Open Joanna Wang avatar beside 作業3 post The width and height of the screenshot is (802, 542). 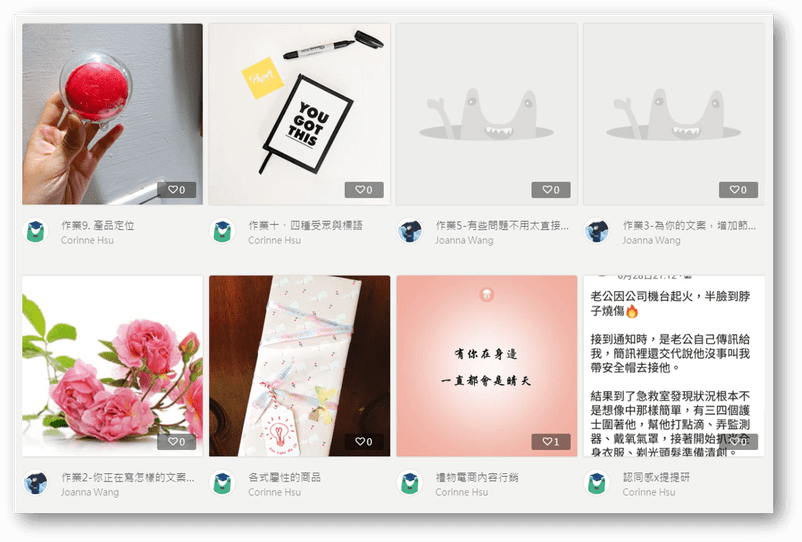[x=597, y=232]
